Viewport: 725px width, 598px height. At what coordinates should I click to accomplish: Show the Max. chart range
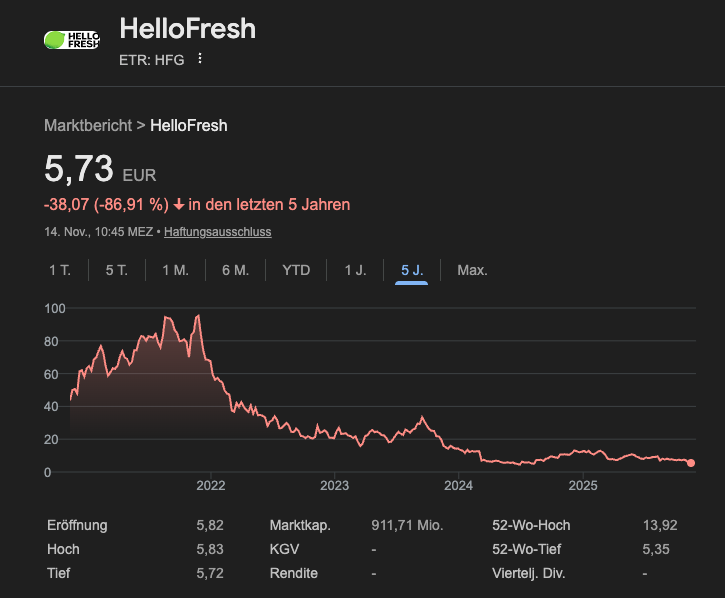[x=472, y=270]
